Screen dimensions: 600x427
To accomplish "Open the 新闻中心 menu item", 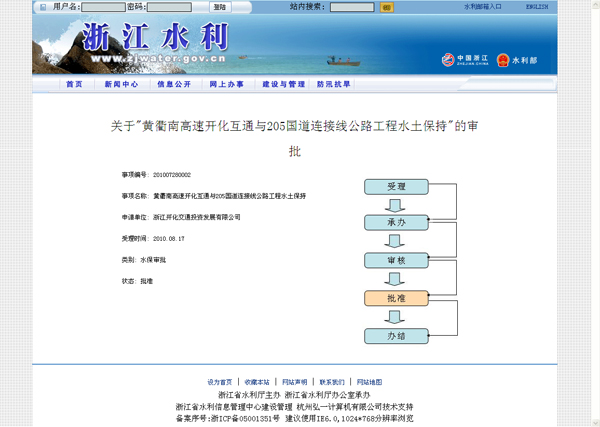I will tap(121, 85).
